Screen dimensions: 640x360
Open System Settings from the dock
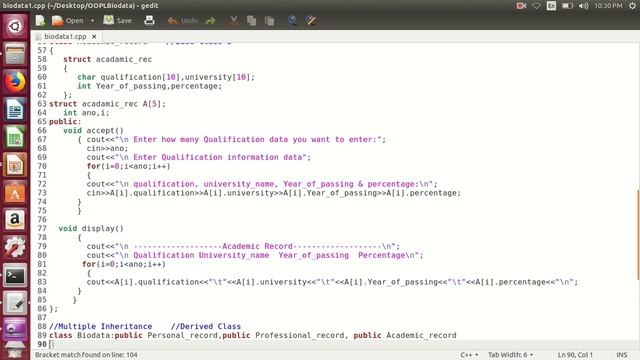(15, 248)
